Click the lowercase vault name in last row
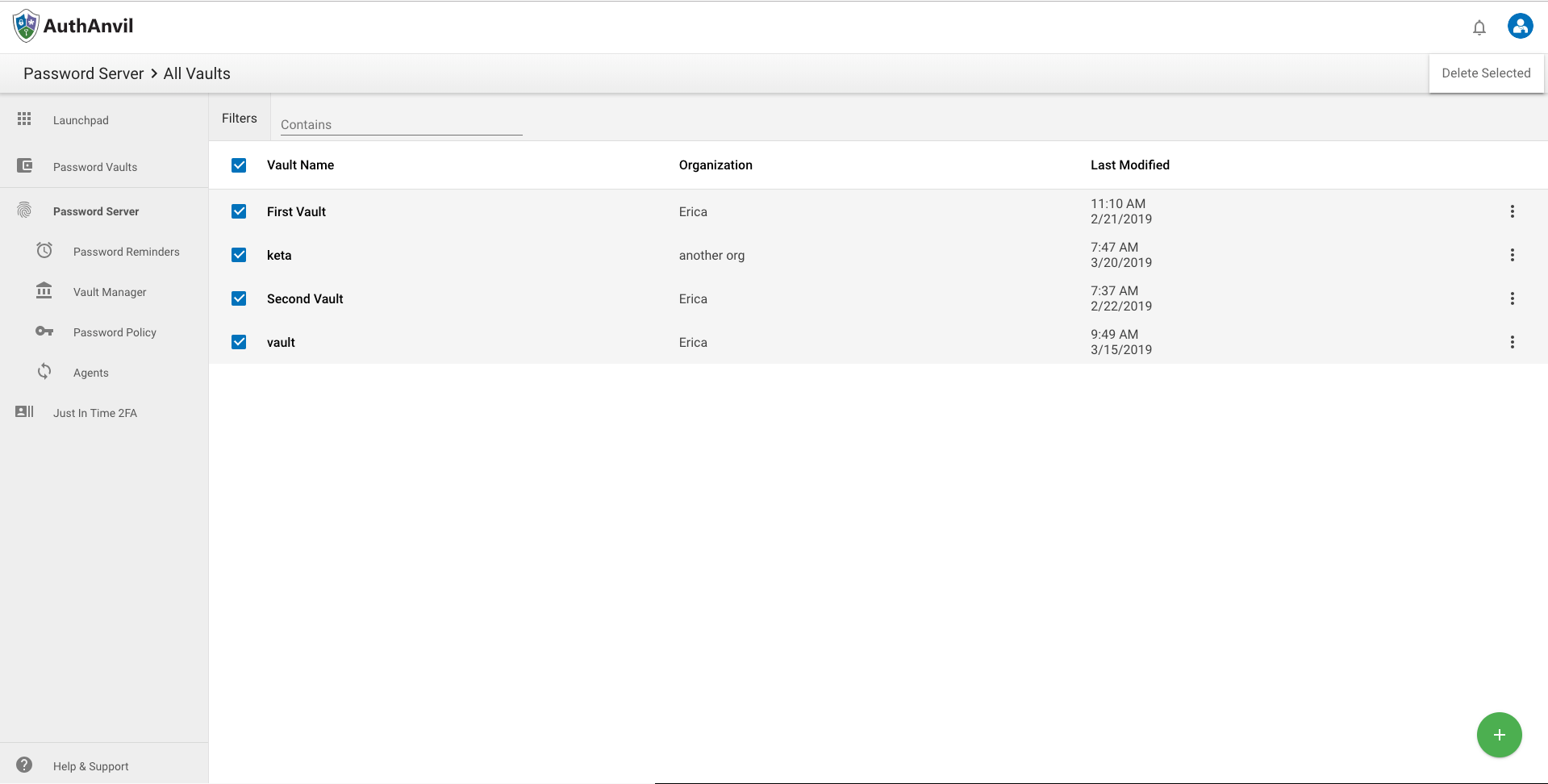Viewport: 1548px width, 784px height. 281,342
